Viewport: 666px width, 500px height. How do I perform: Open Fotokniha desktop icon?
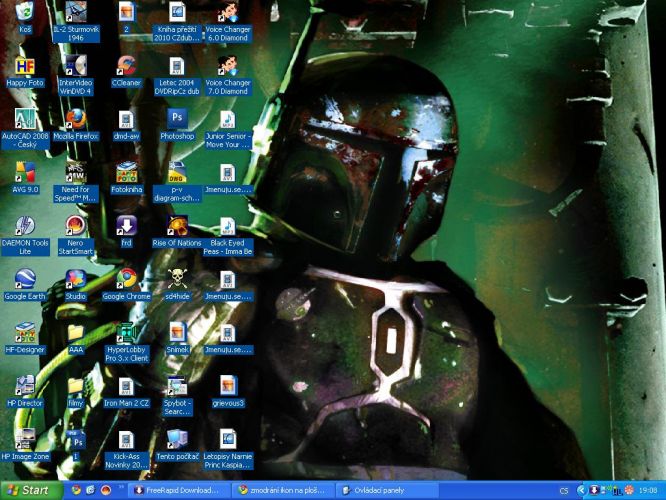(x=127, y=178)
